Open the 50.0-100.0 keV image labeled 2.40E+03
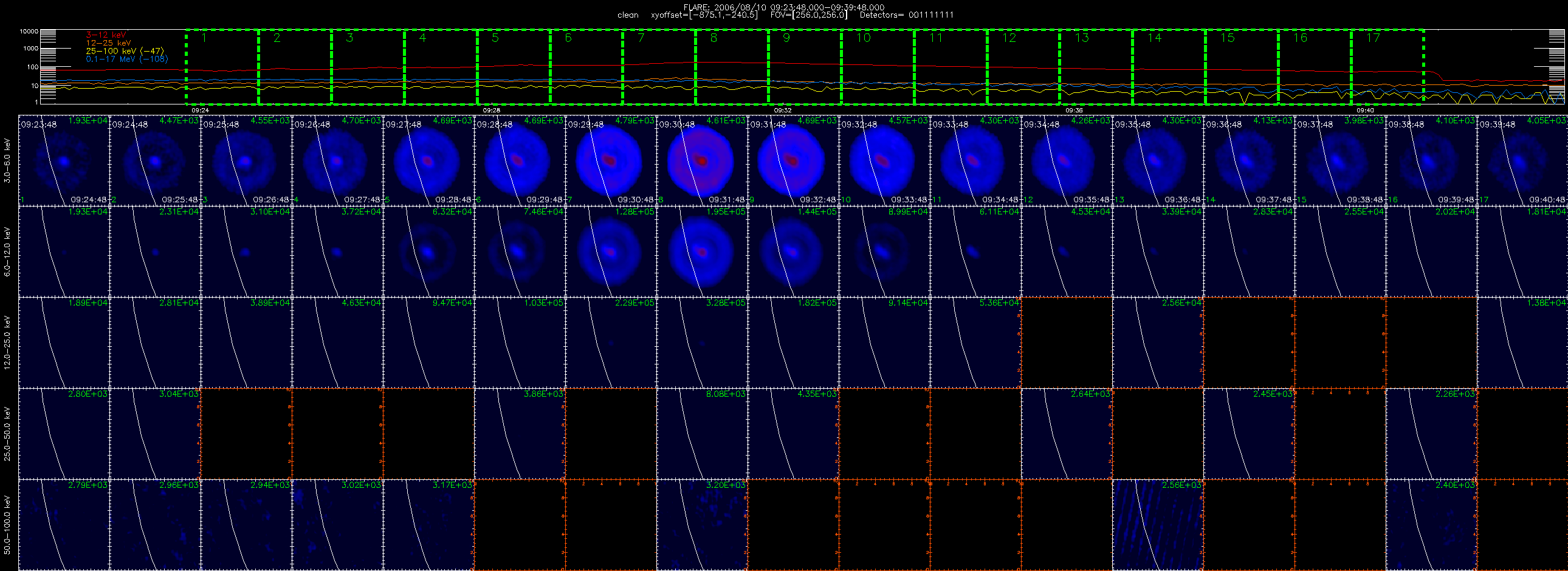Image resolution: width=1568 pixels, height=571 pixels. pos(1432,524)
